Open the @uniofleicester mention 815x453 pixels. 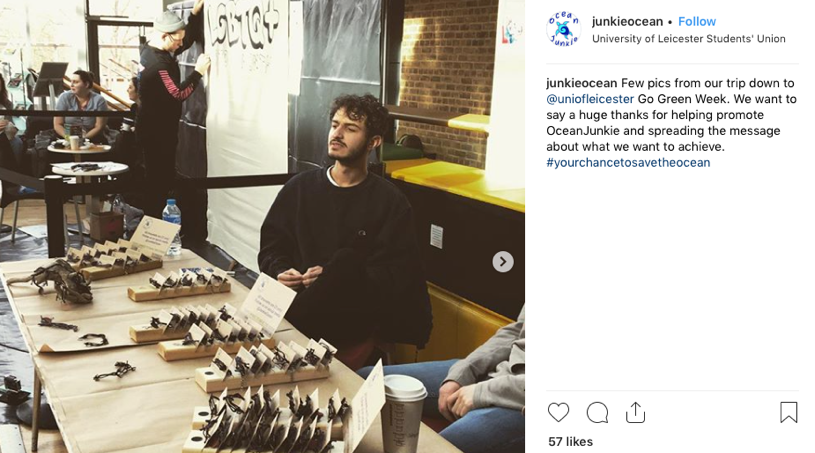[x=590, y=99]
